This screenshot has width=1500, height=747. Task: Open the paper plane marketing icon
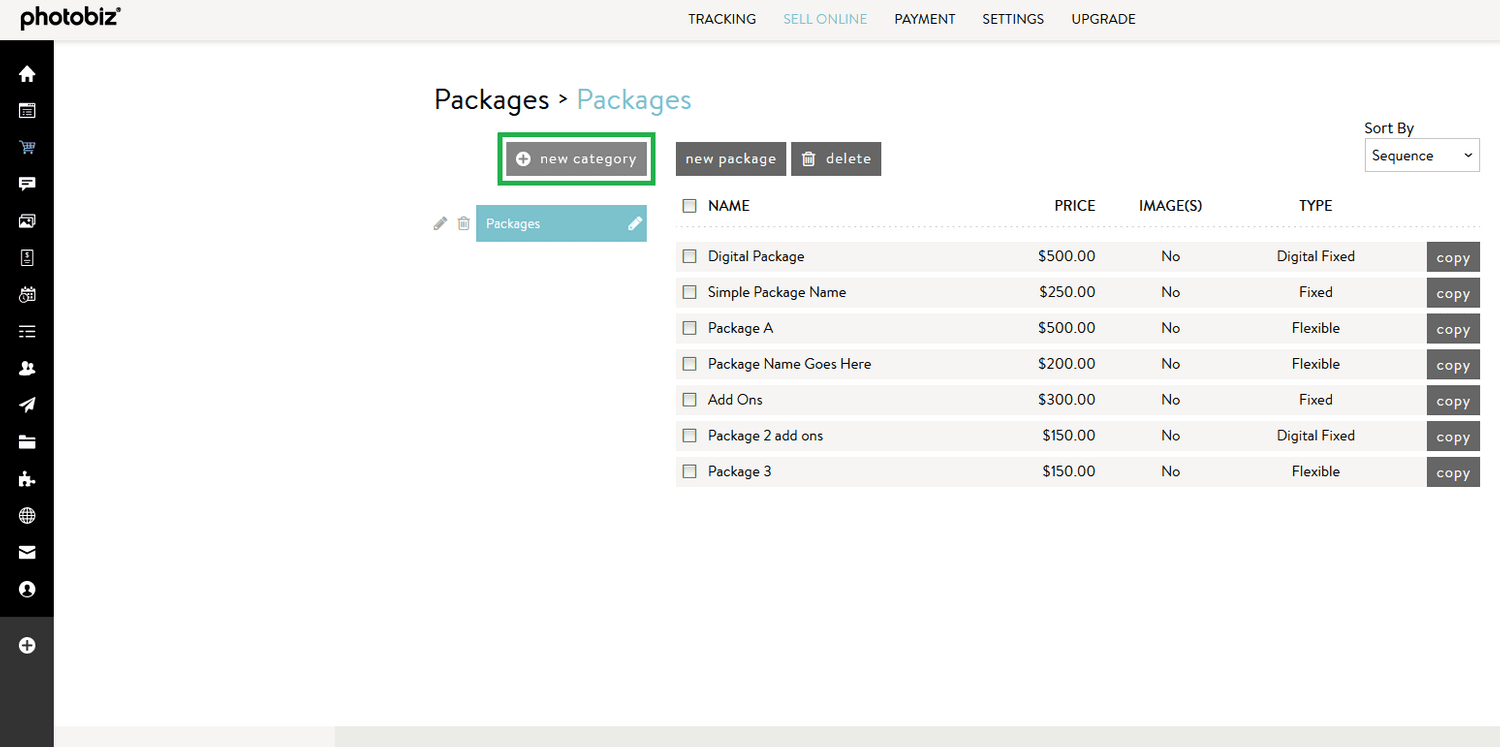(x=27, y=405)
